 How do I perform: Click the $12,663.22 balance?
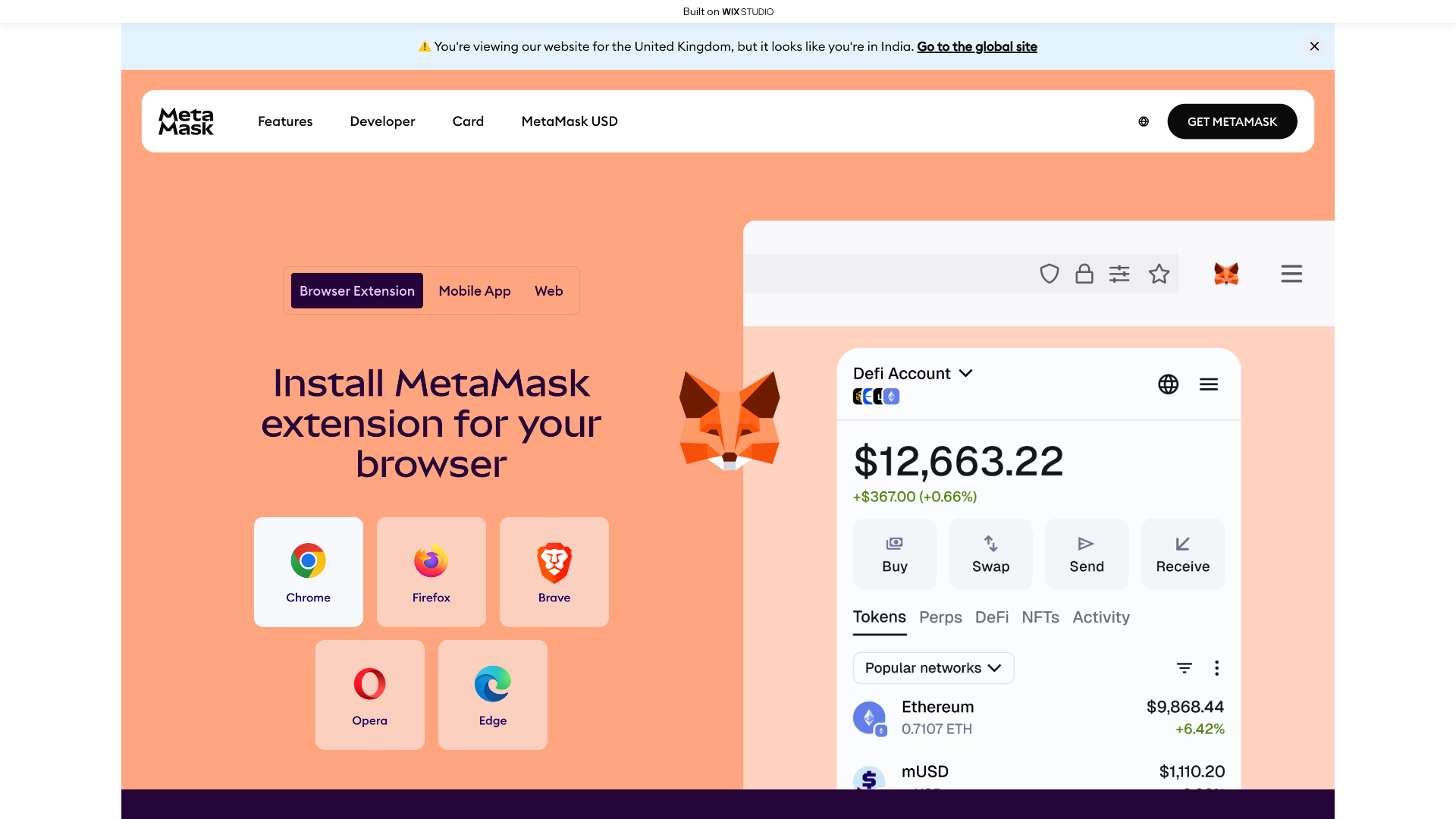point(959,461)
